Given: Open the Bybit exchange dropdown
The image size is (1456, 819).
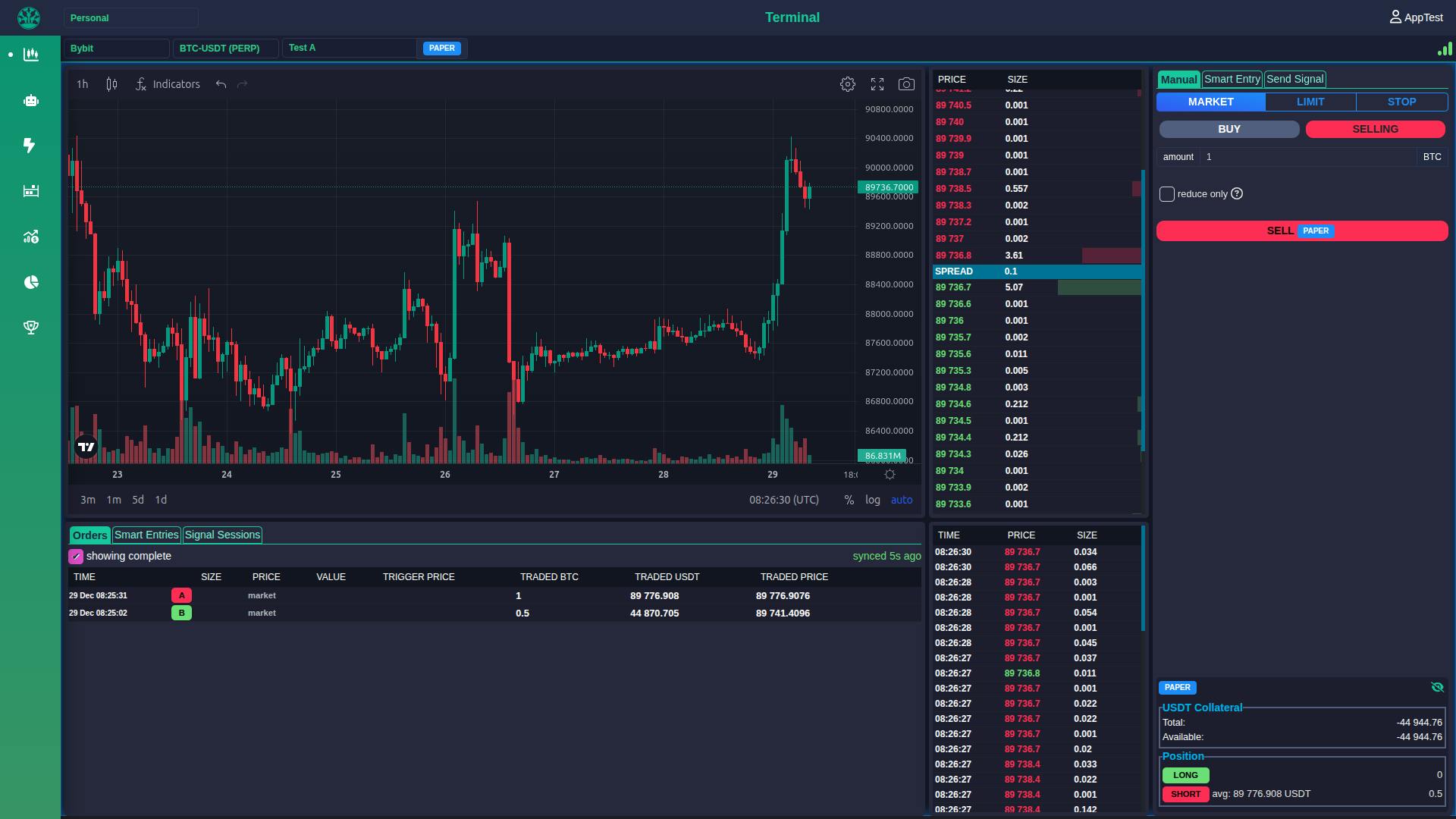Looking at the screenshot, I should coord(116,49).
